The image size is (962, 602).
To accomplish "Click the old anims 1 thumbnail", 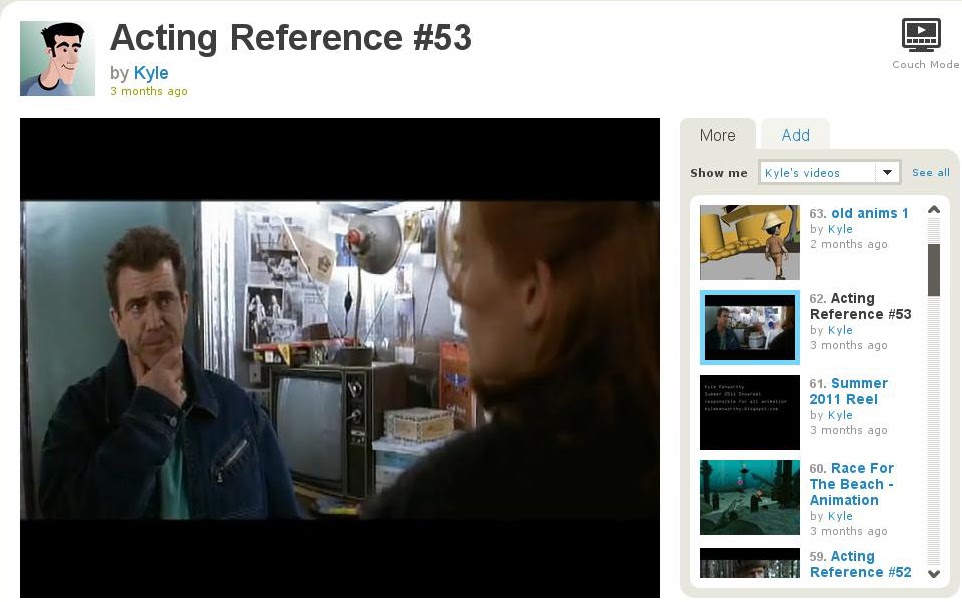I will coord(750,242).
